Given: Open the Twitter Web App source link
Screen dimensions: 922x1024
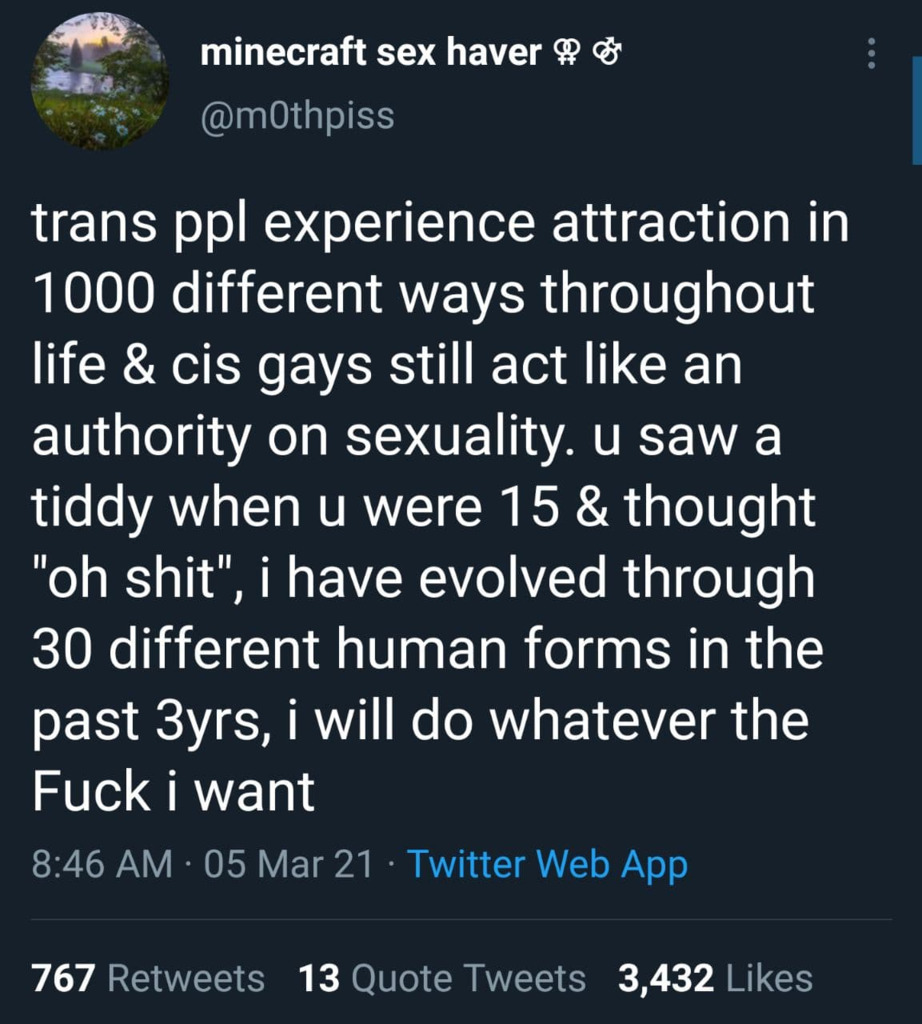Looking at the screenshot, I should click(x=547, y=864).
